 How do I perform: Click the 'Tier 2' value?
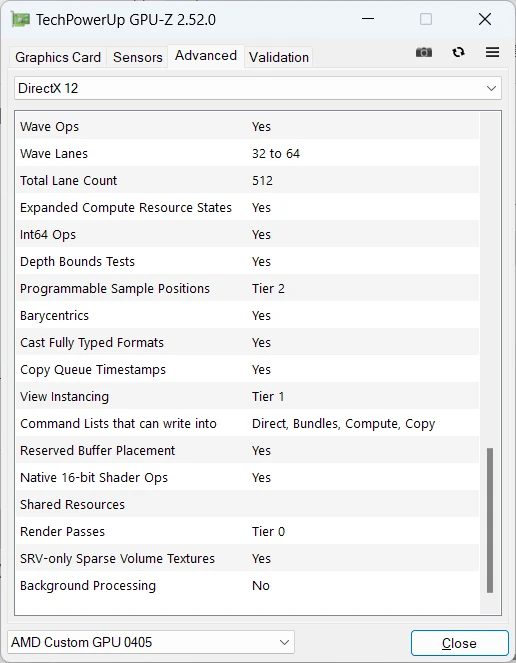point(268,289)
